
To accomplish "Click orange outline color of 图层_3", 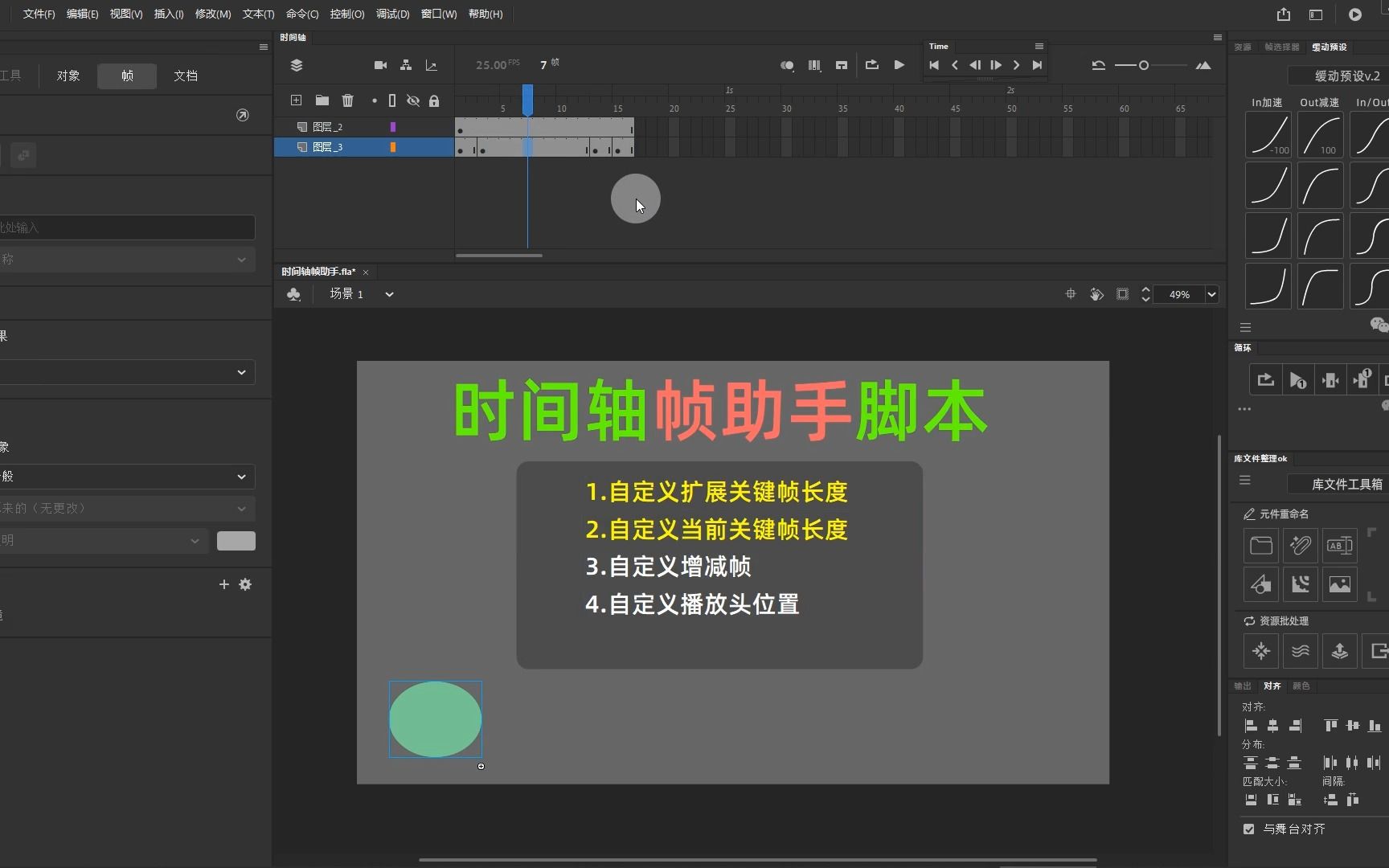I will click(x=393, y=147).
